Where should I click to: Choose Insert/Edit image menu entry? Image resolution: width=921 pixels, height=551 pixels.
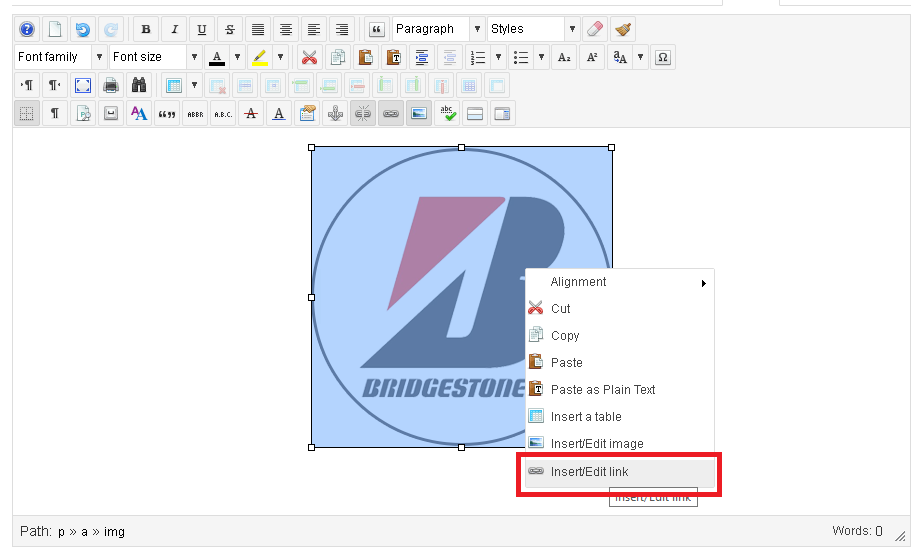coord(620,444)
